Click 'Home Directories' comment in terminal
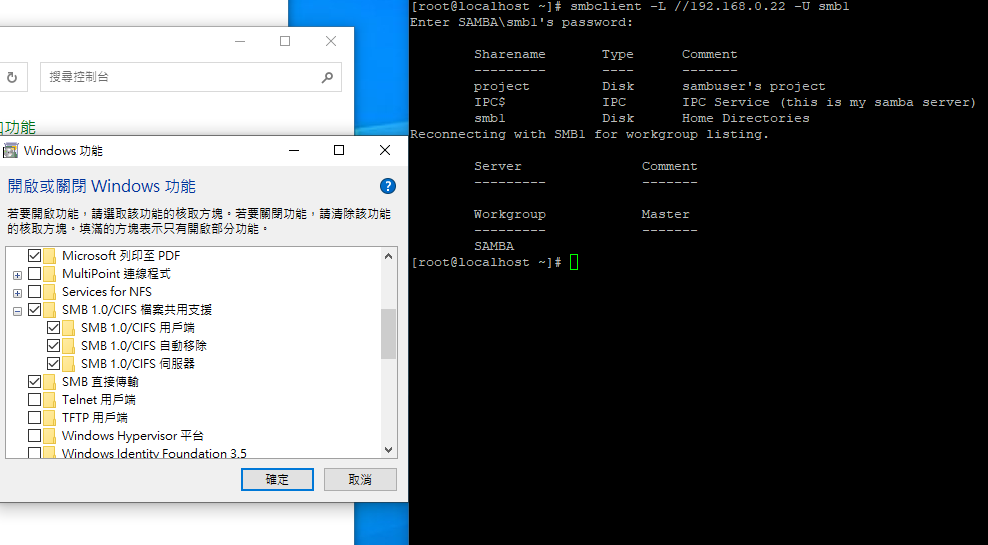Viewport: 988px width, 545px height. pyautogui.click(x=745, y=118)
